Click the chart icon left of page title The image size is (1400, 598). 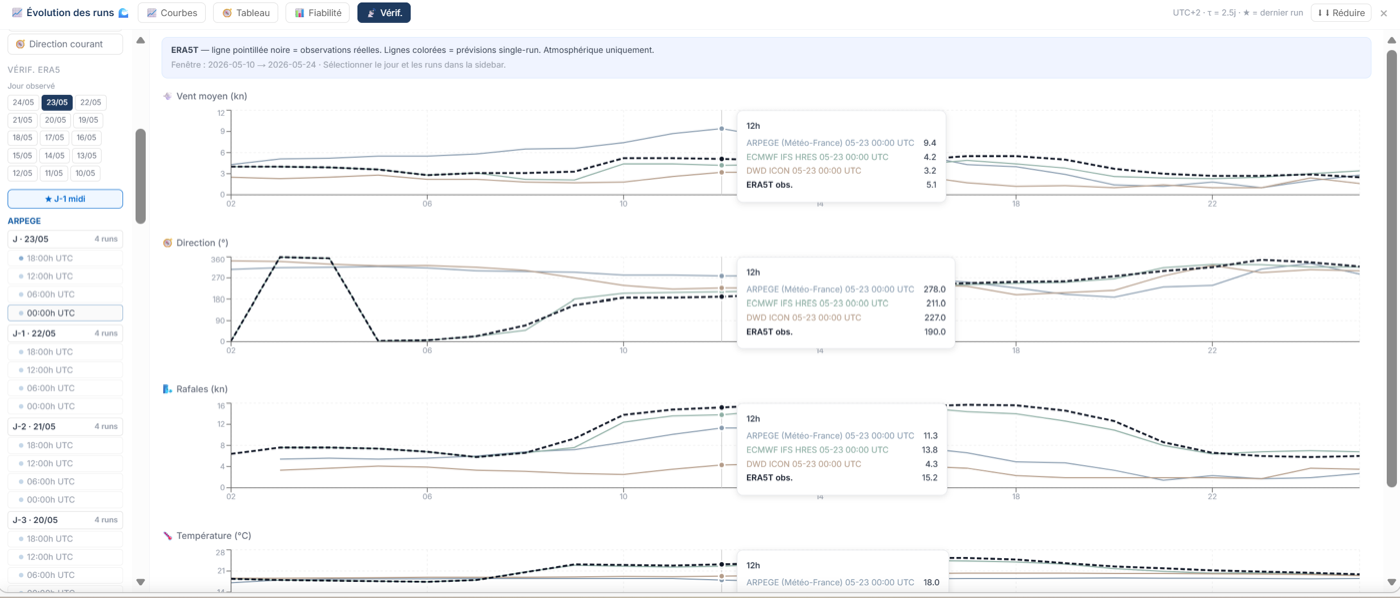coord(16,13)
